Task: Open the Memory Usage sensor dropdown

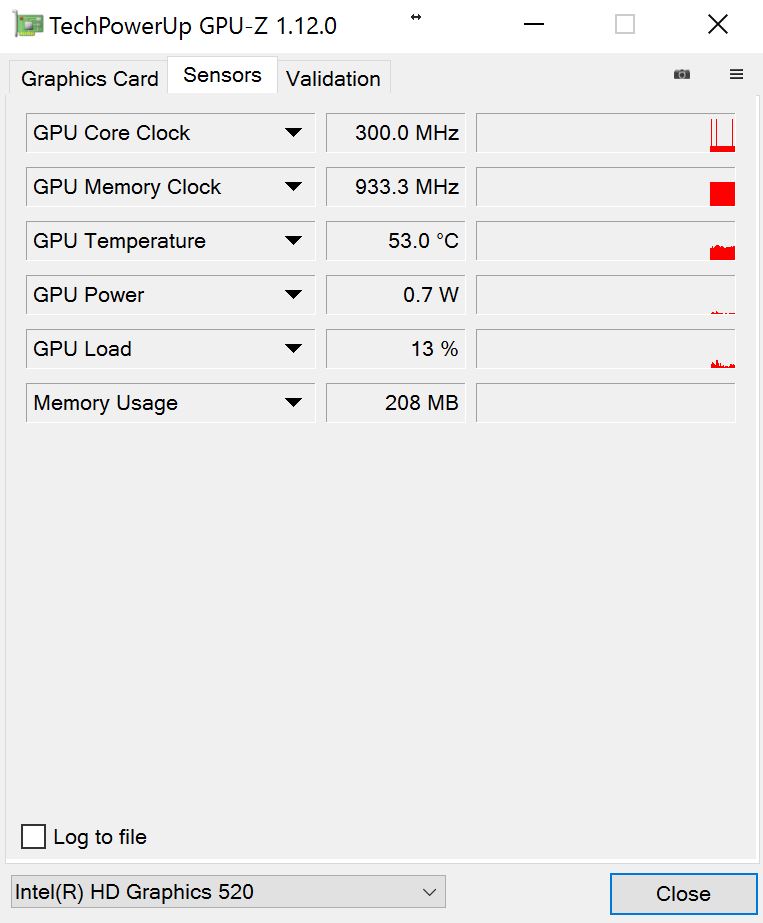Action: (293, 403)
